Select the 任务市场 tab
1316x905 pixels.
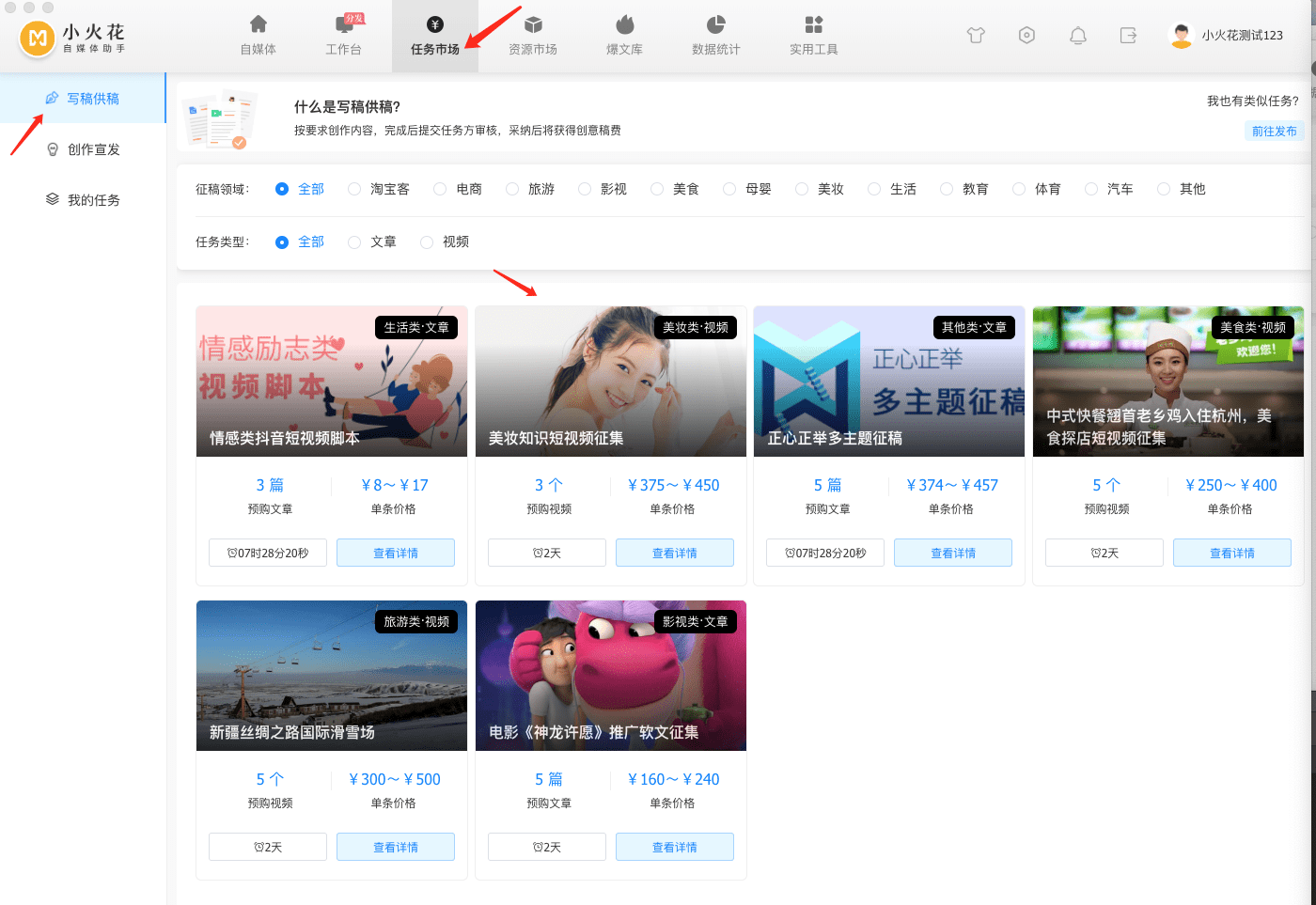click(435, 36)
